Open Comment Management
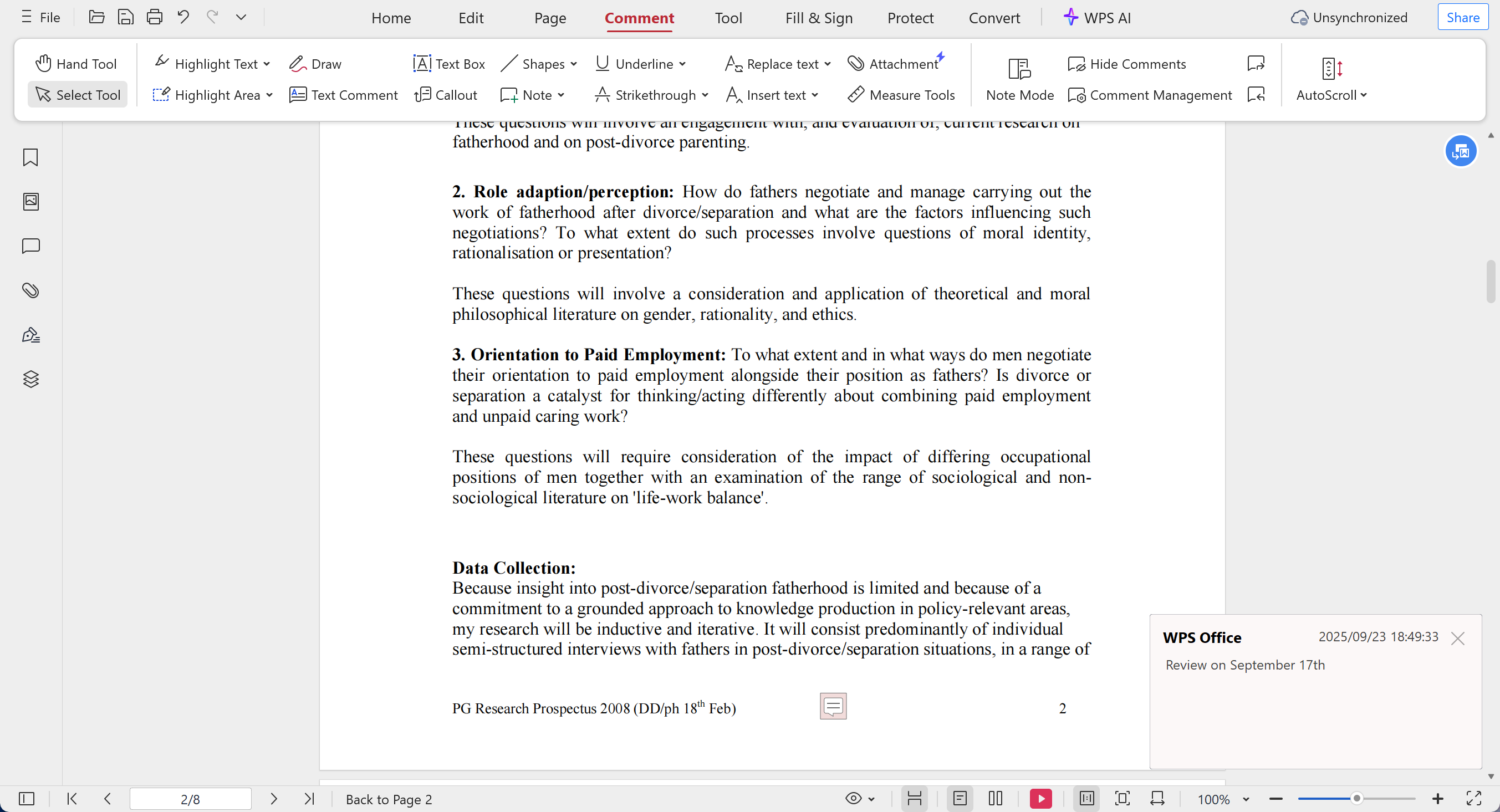The width and height of the screenshot is (1500, 812). (x=1150, y=95)
